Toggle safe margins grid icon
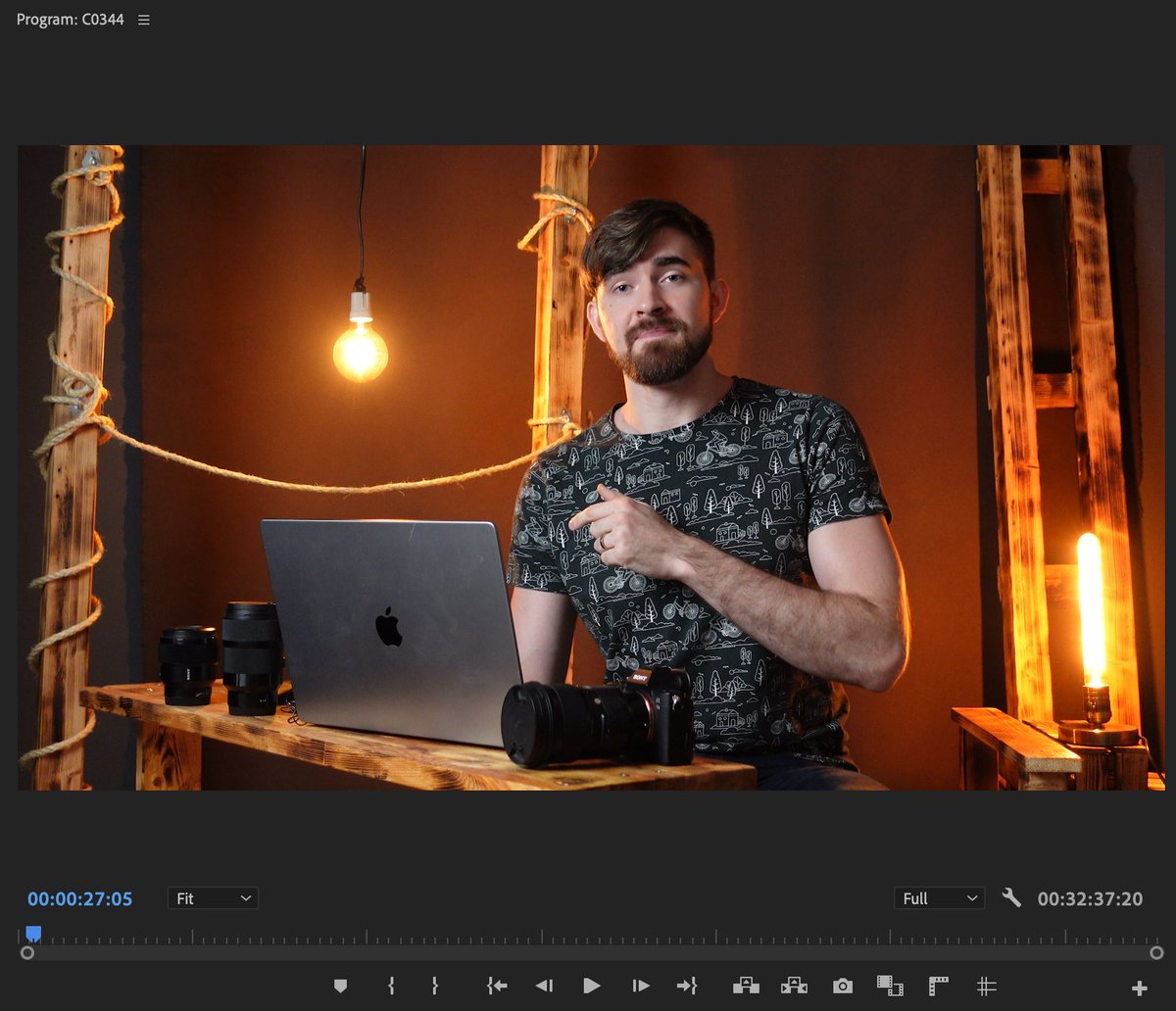 click(986, 986)
